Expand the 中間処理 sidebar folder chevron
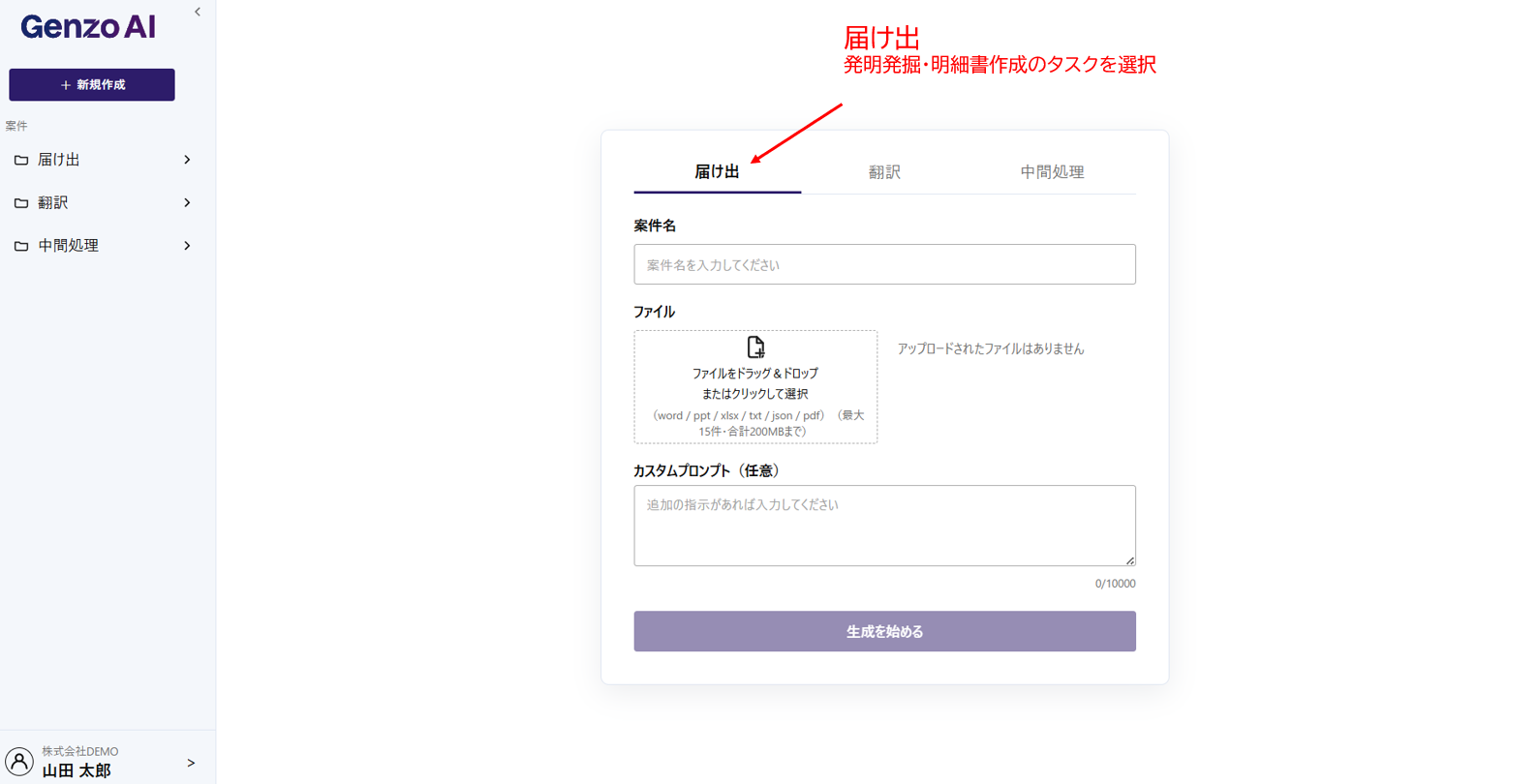Image resolution: width=1538 pixels, height=784 pixels. (x=187, y=246)
